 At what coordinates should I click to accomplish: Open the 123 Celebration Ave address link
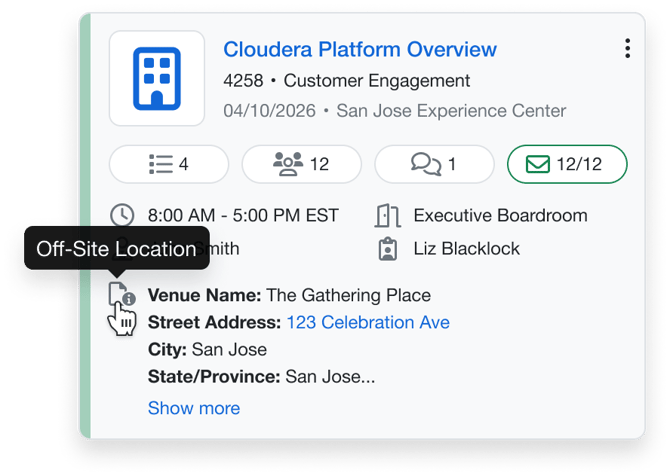click(x=368, y=322)
